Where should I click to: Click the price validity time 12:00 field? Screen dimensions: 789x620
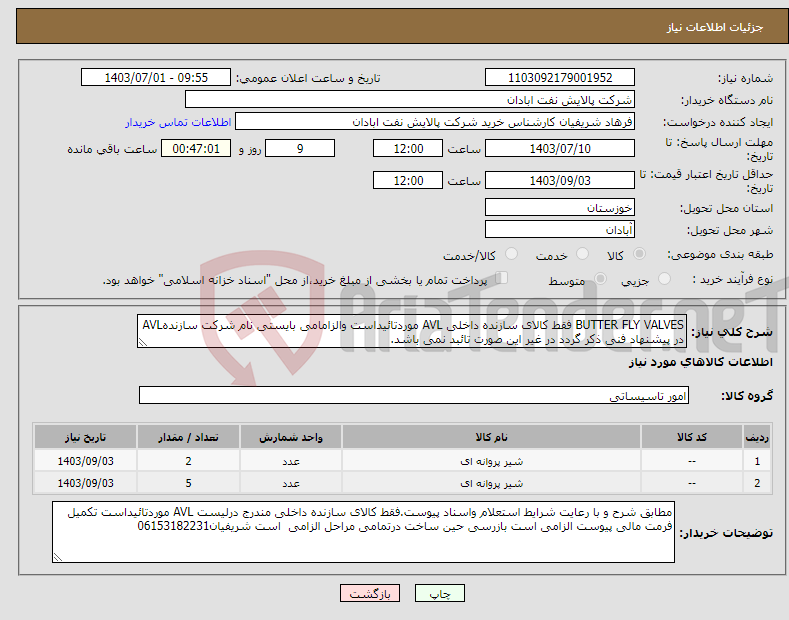point(408,180)
